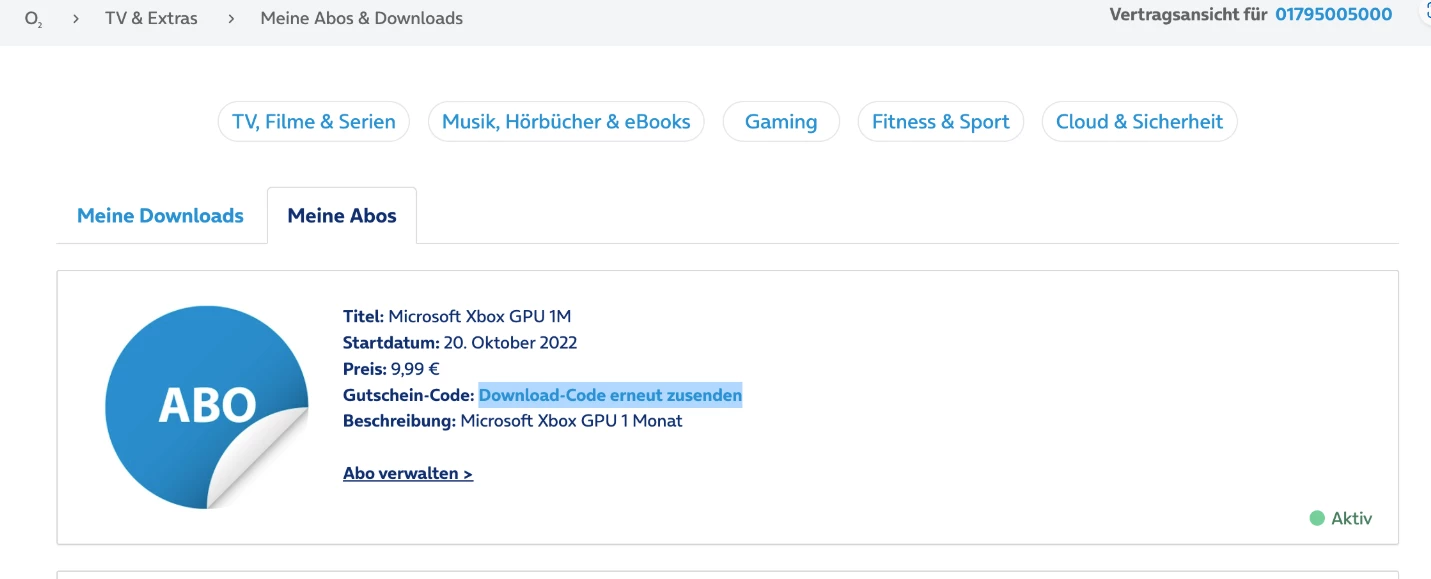The width and height of the screenshot is (1431, 579).
Task: Open the Gaming category
Action: (x=781, y=122)
